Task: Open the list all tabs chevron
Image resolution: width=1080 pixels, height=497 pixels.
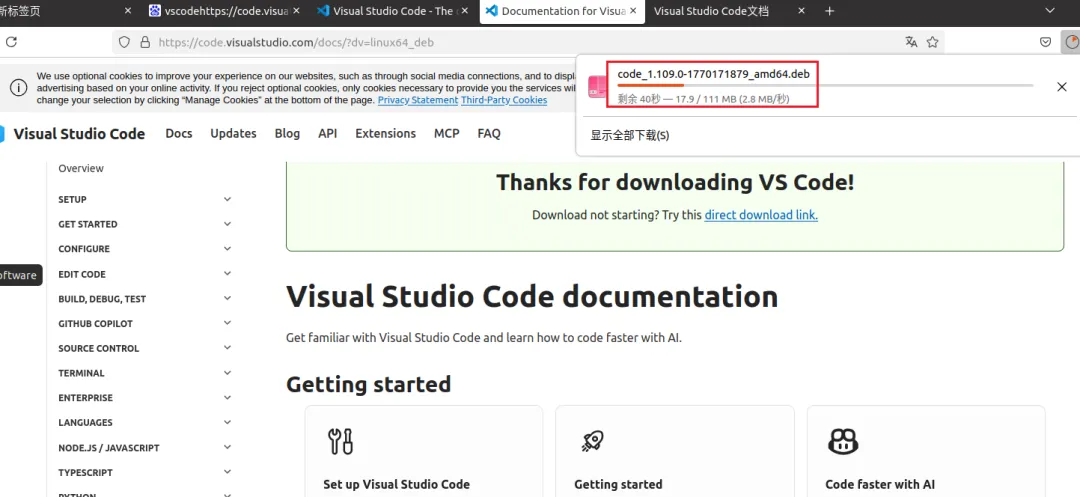Action: (x=1050, y=11)
